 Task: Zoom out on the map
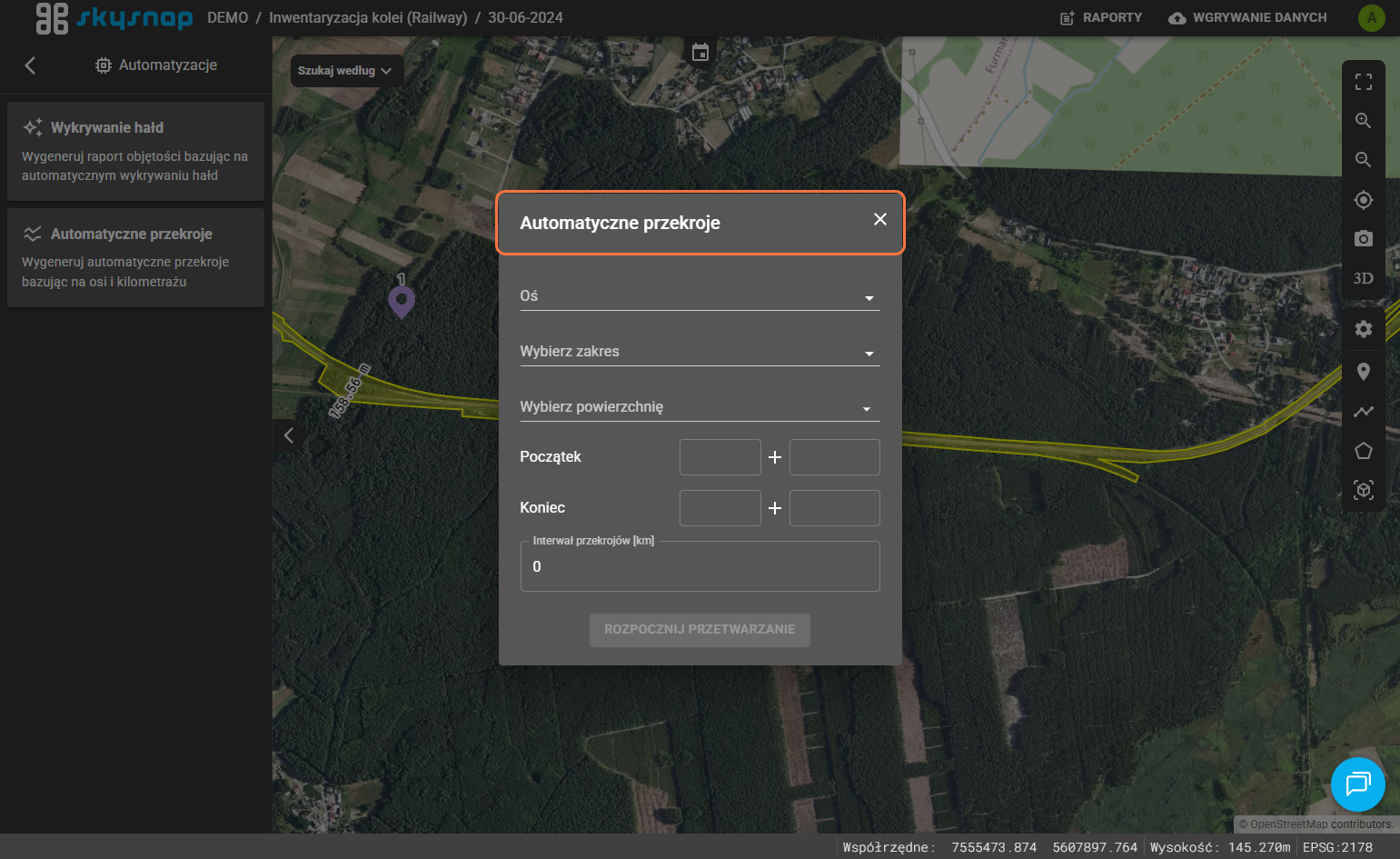[x=1363, y=160]
